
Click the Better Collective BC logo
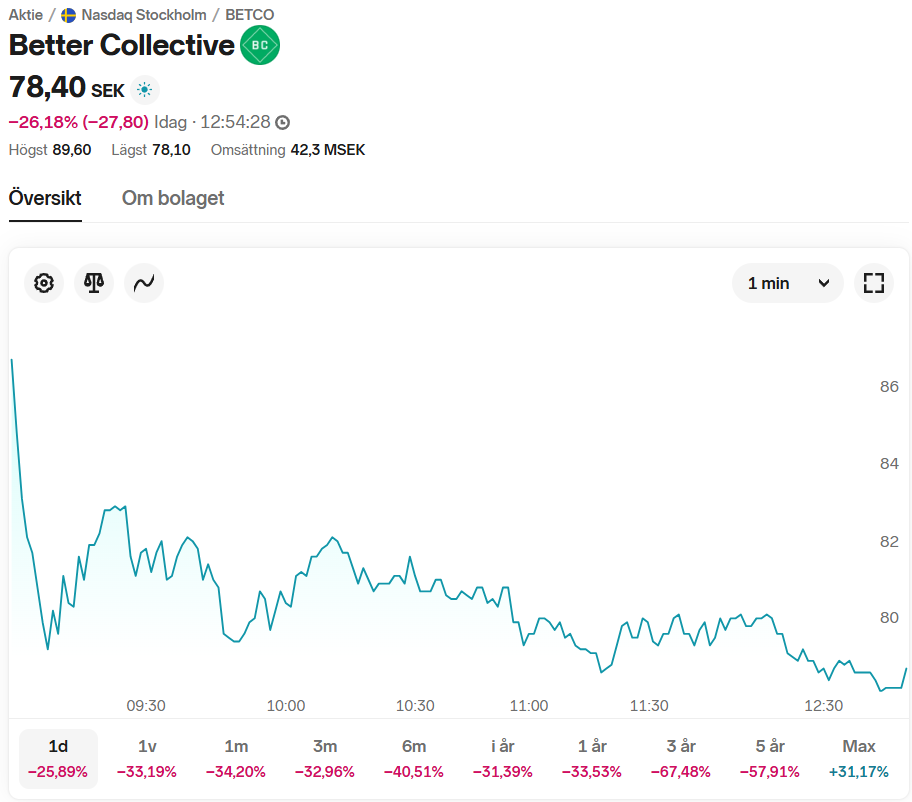[x=260, y=45]
